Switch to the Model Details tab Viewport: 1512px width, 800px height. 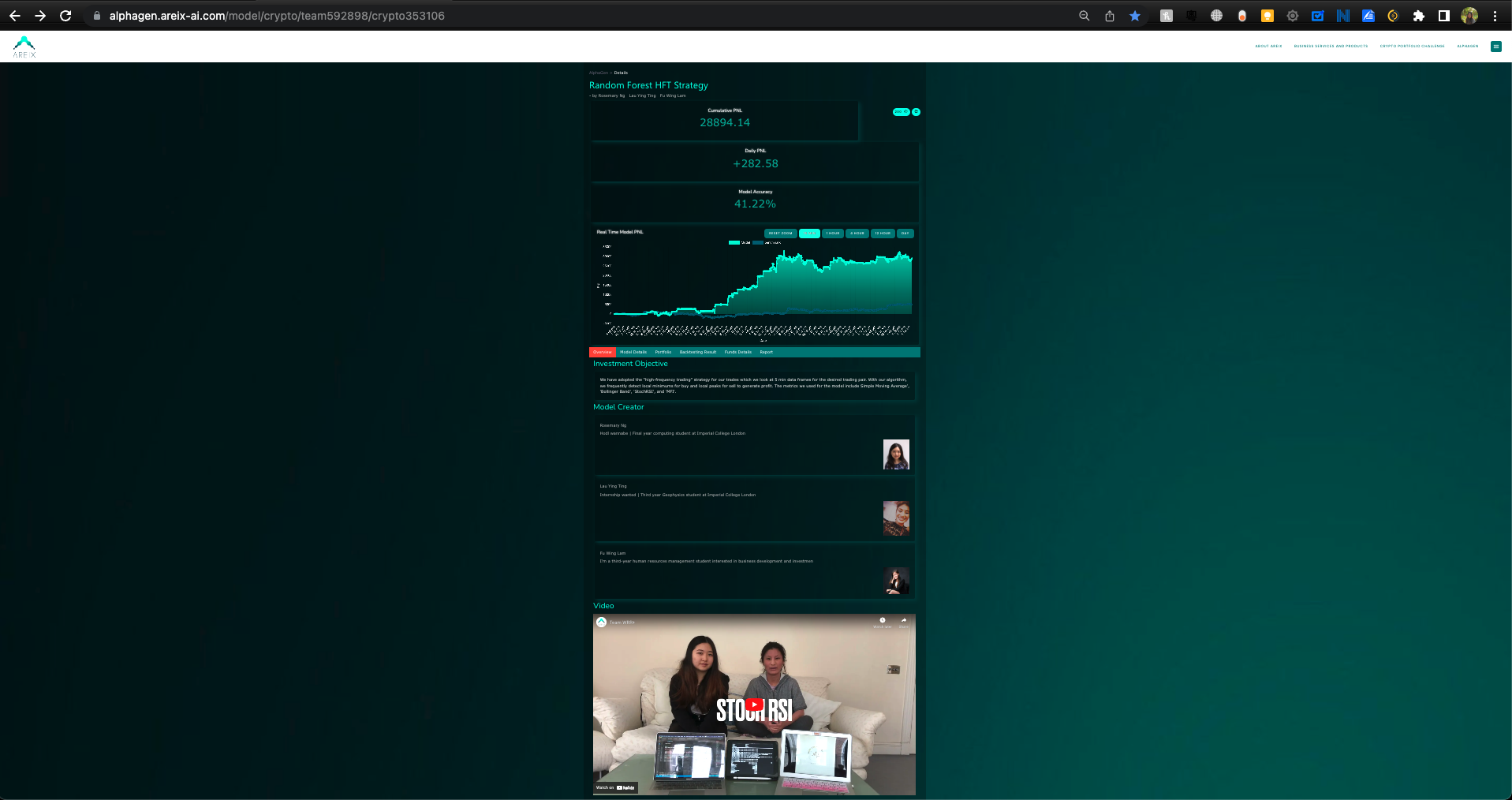point(633,352)
